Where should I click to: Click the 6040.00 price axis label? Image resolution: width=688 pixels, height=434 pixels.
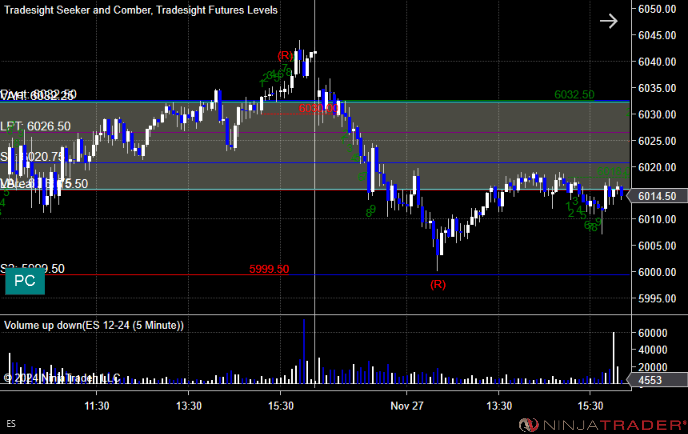pos(657,62)
